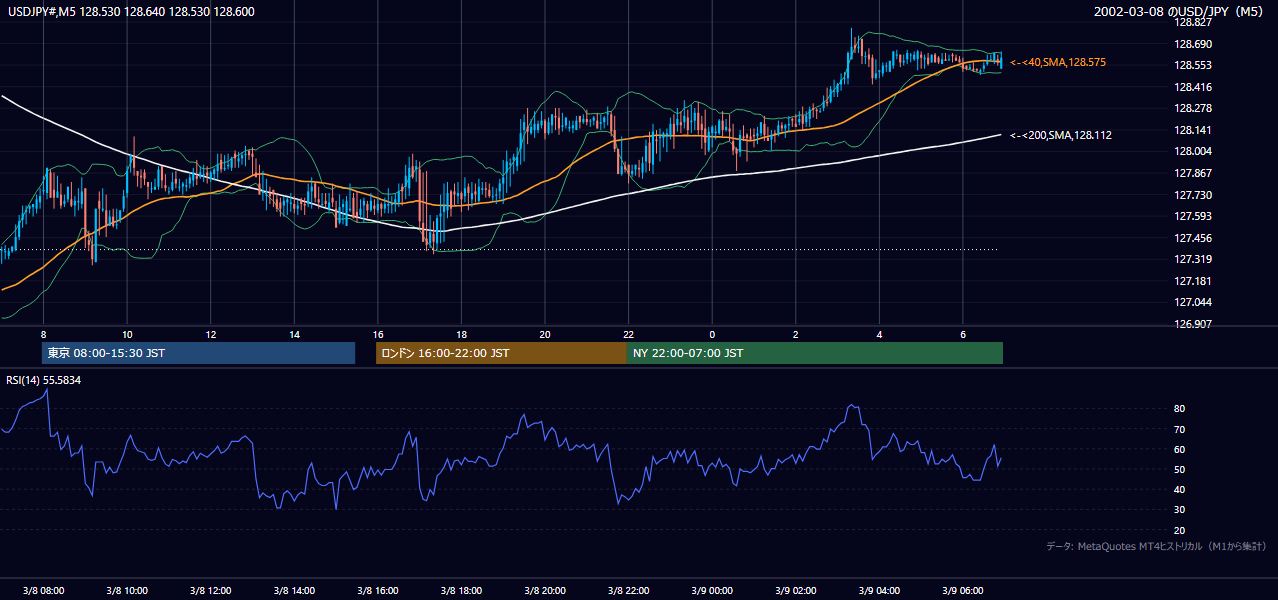
Task: Select the white 200 SMA label 128.112
Action: 1061,135
